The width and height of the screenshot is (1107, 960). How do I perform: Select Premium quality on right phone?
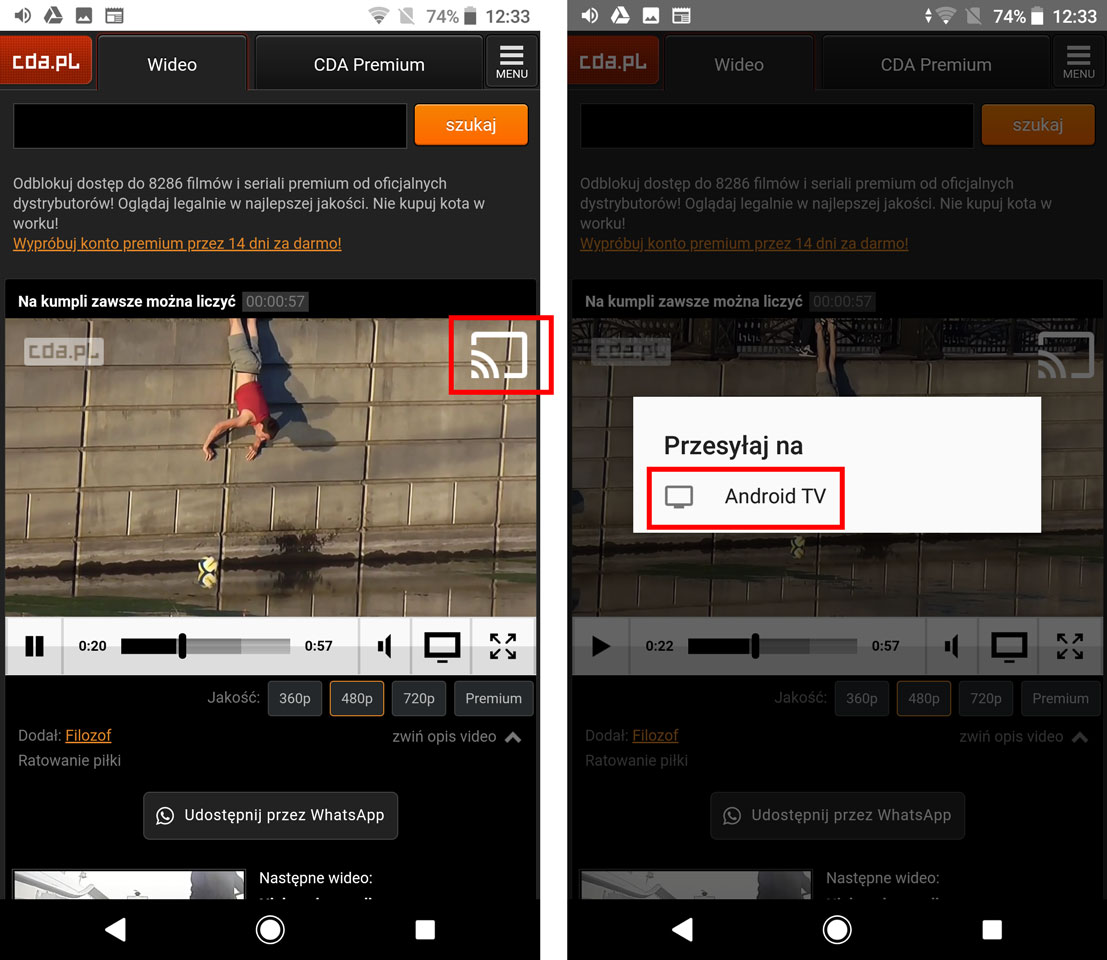coord(1060,698)
